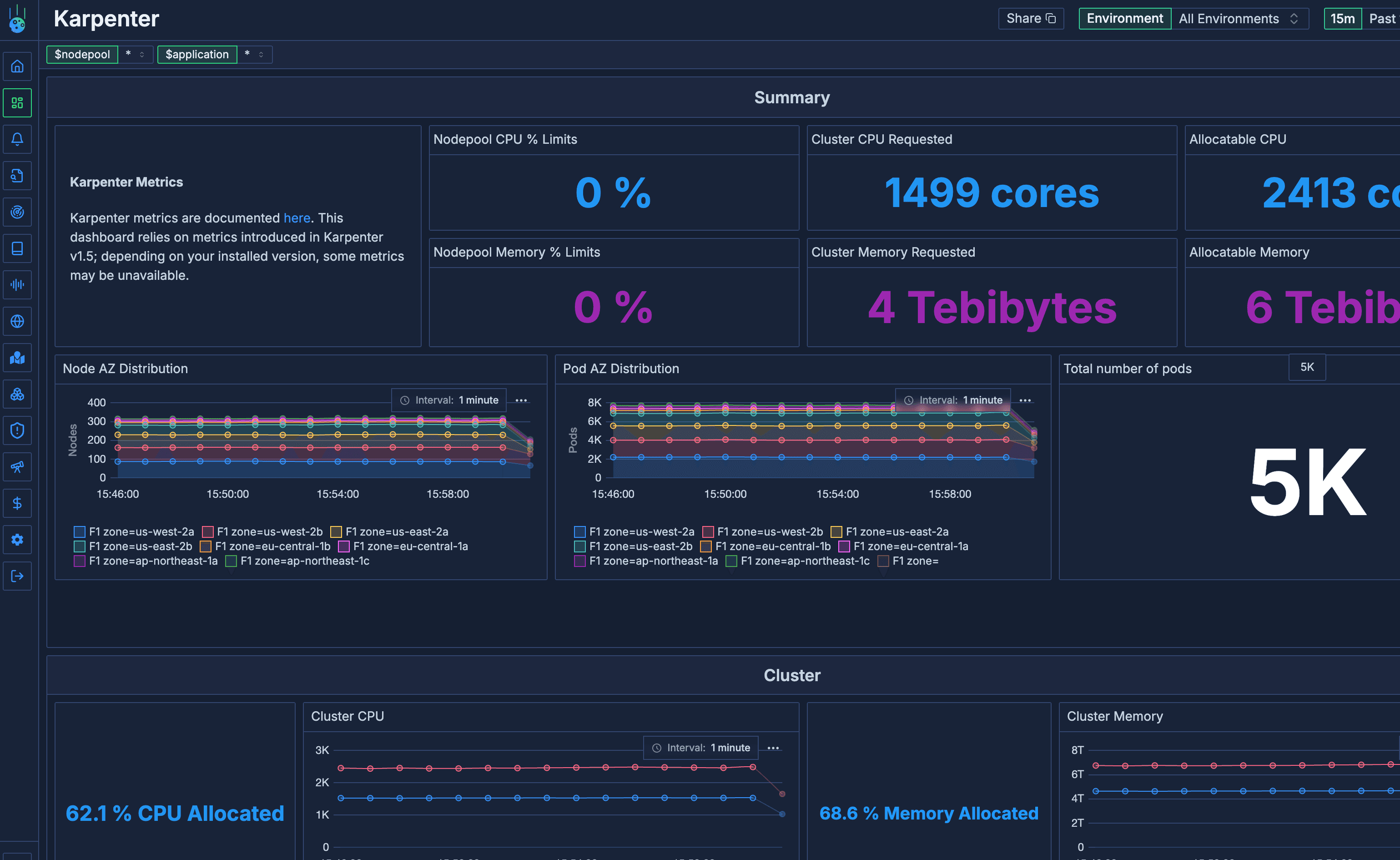Screen dimensions: 1400x860
Task: Click Share to copy dashboard link
Action: (1031, 19)
